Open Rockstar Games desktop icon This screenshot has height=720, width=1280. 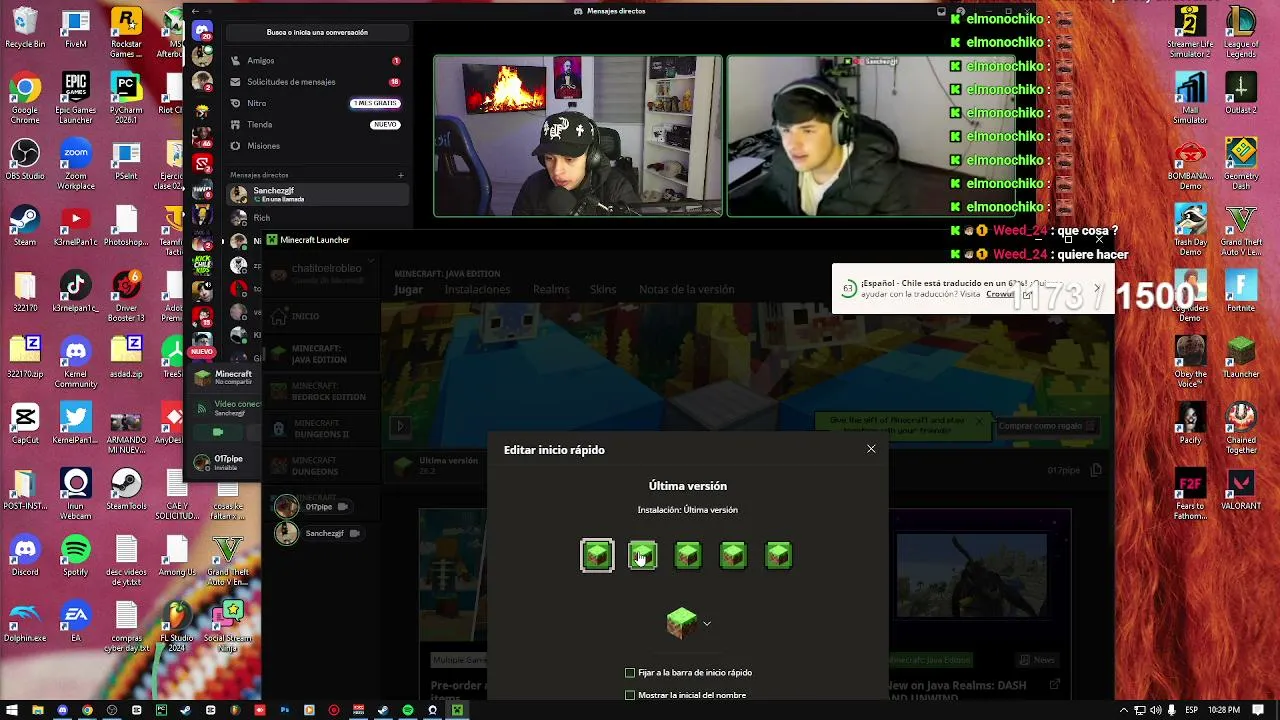pyautogui.click(x=126, y=33)
